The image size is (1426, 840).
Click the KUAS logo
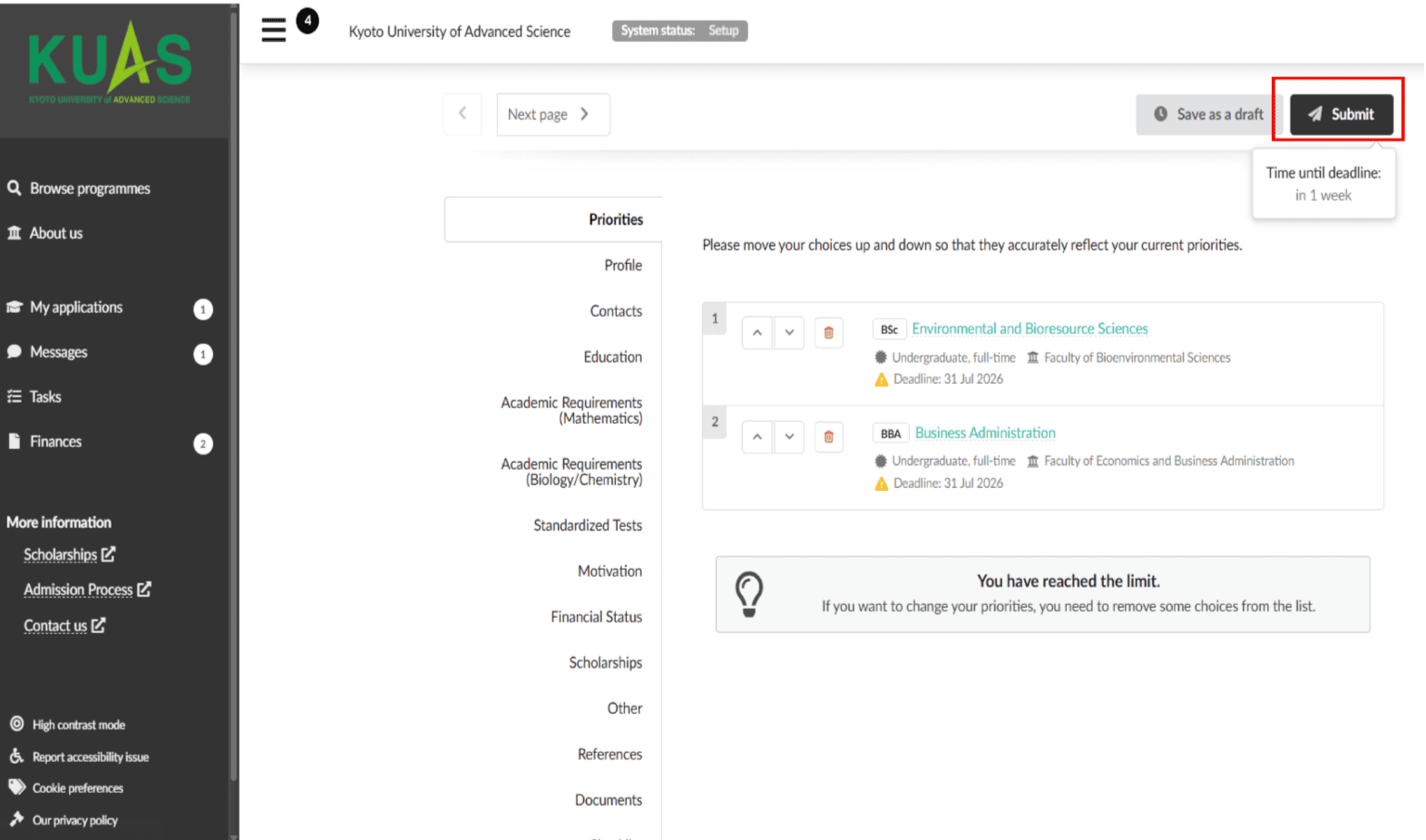tap(110, 63)
